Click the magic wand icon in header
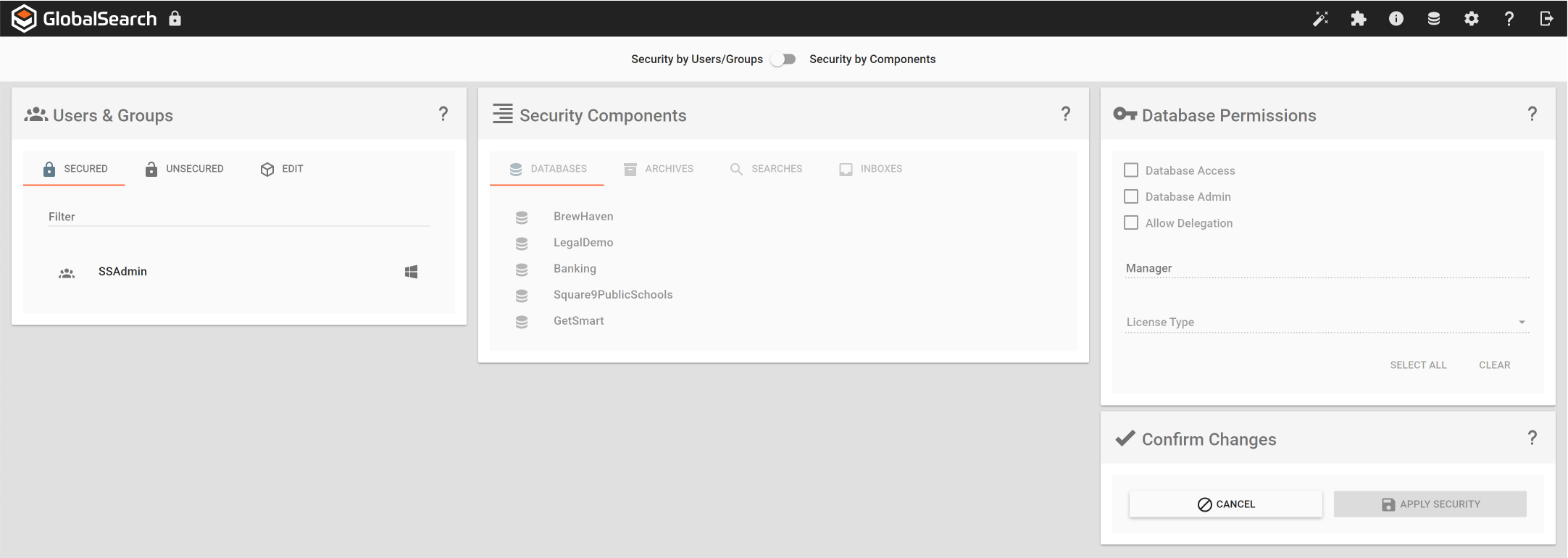This screenshot has width=1568, height=558. click(x=1320, y=19)
